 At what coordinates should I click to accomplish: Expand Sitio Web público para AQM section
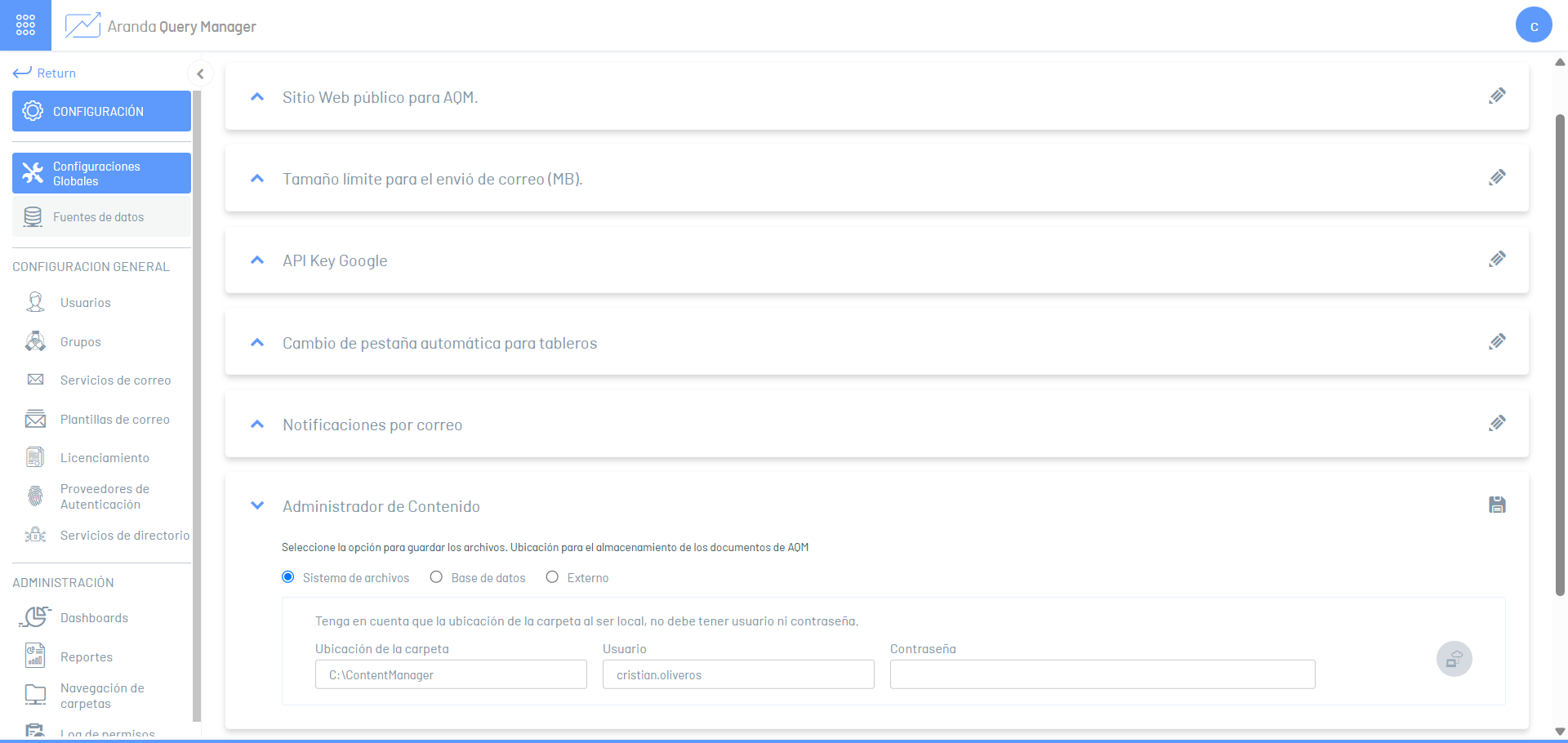tap(257, 97)
